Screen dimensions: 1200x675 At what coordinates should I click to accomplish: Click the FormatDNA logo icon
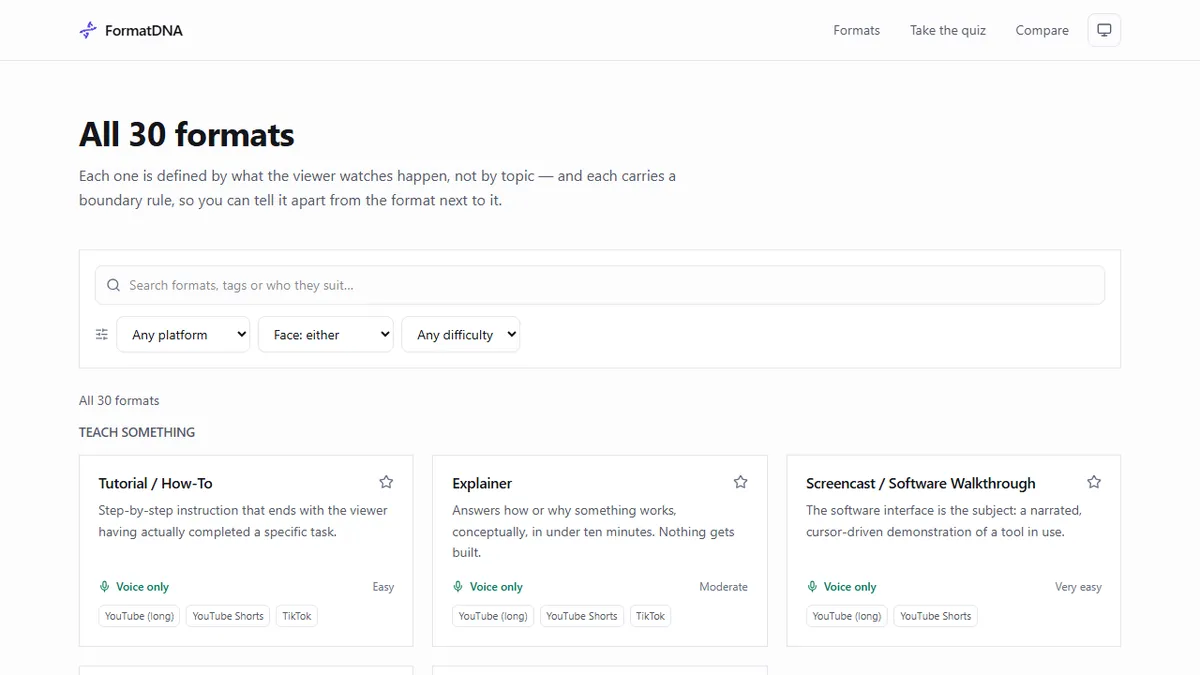88,30
